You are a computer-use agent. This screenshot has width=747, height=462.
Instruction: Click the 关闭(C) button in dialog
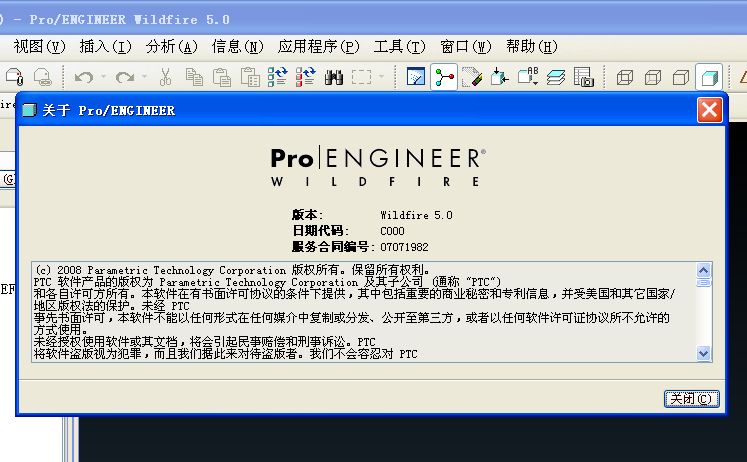(x=691, y=399)
